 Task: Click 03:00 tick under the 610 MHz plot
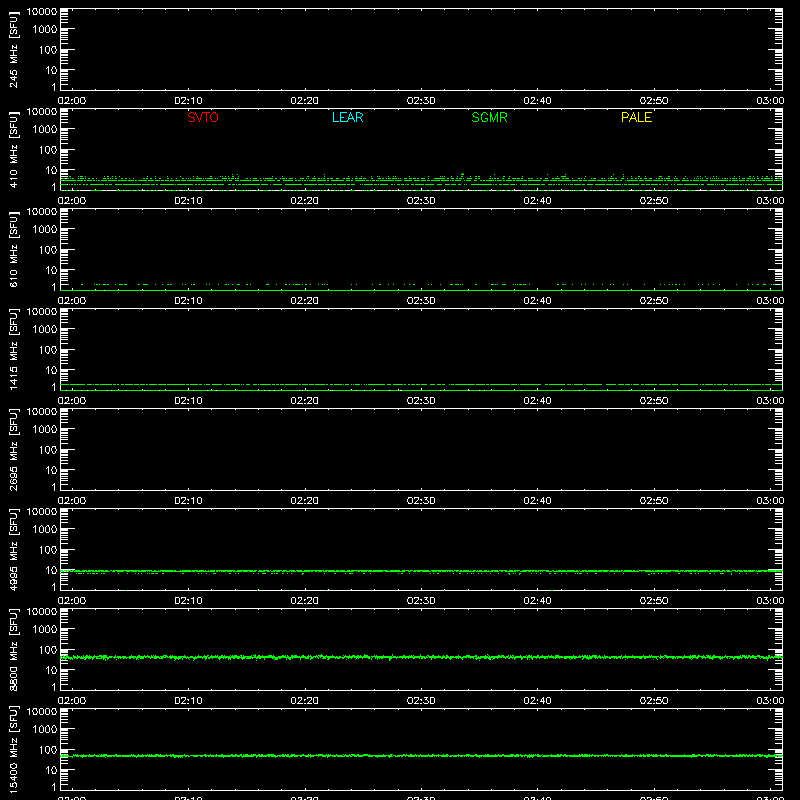click(770, 301)
